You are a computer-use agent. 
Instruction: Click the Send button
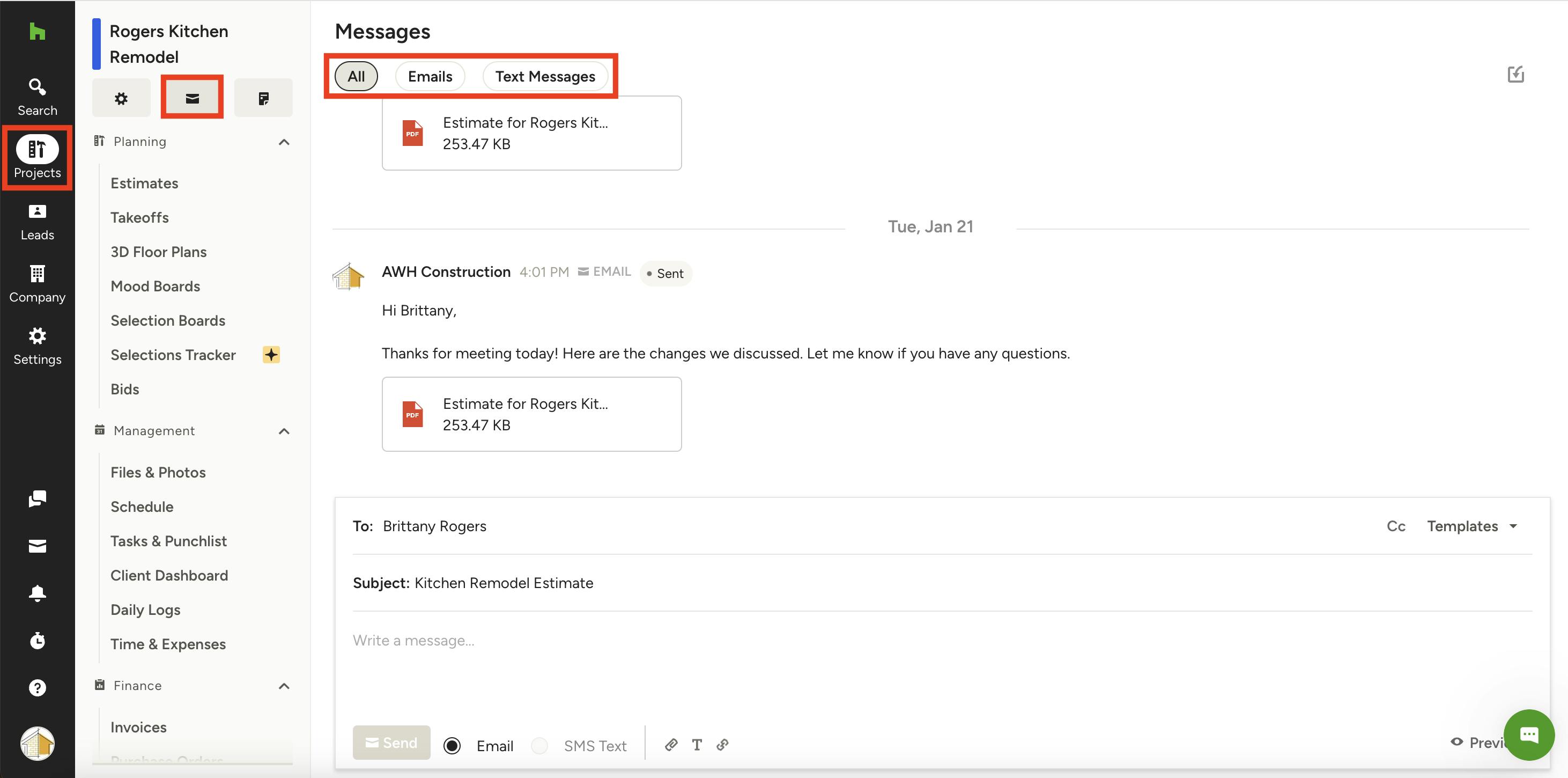[x=391, y=743]
